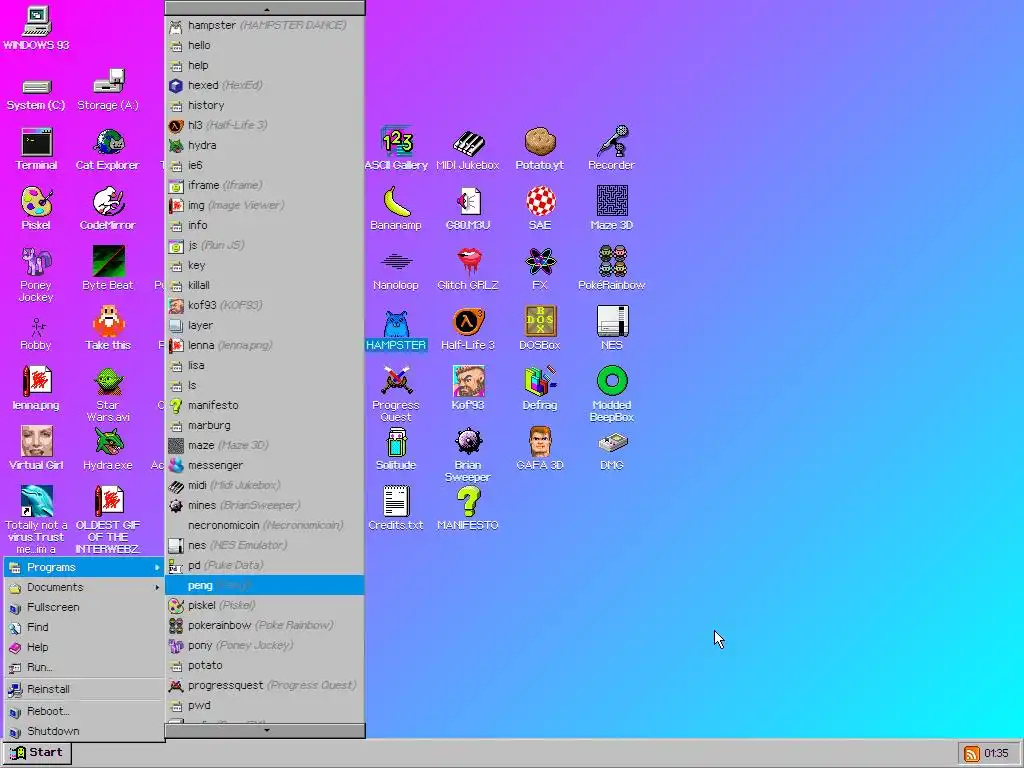
Task: Choose Fullscreen in the Start menu
Action: (84, 607)
